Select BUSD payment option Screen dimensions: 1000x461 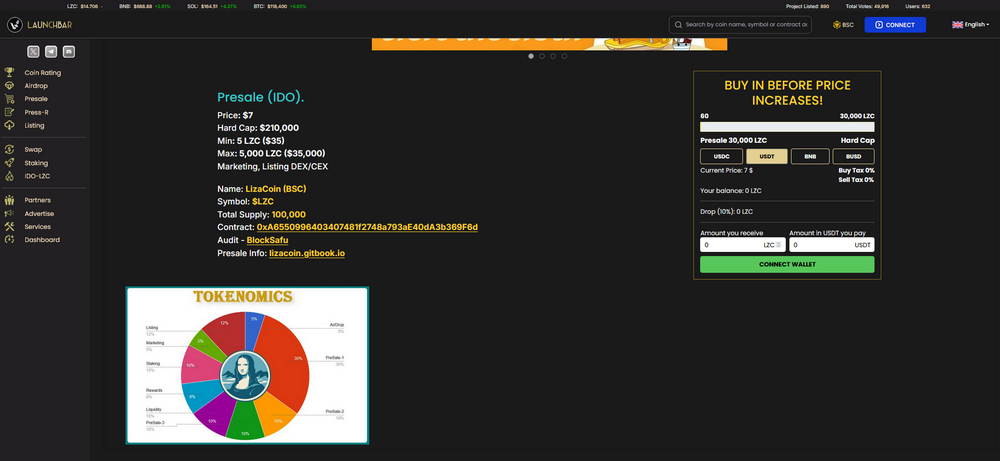click(x=853, y=156)
